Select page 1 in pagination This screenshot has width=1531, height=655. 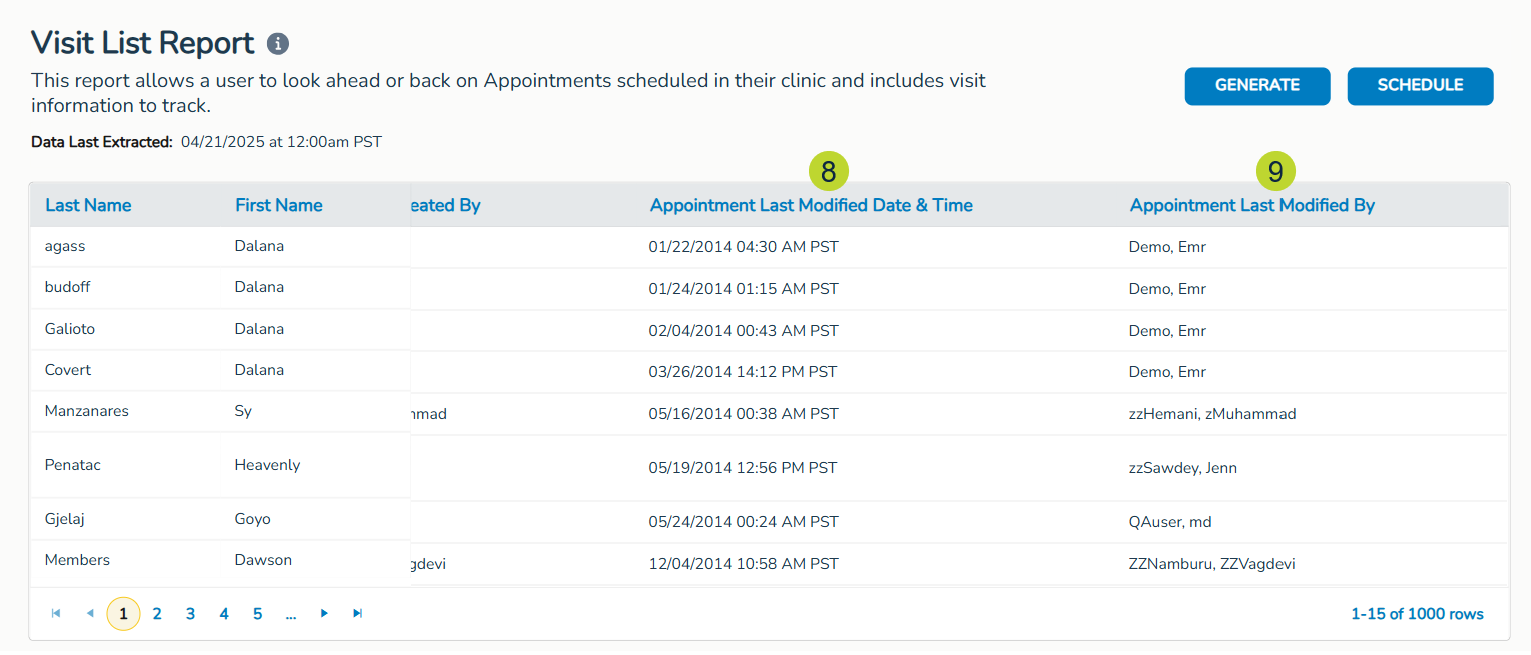coord(123,614)
